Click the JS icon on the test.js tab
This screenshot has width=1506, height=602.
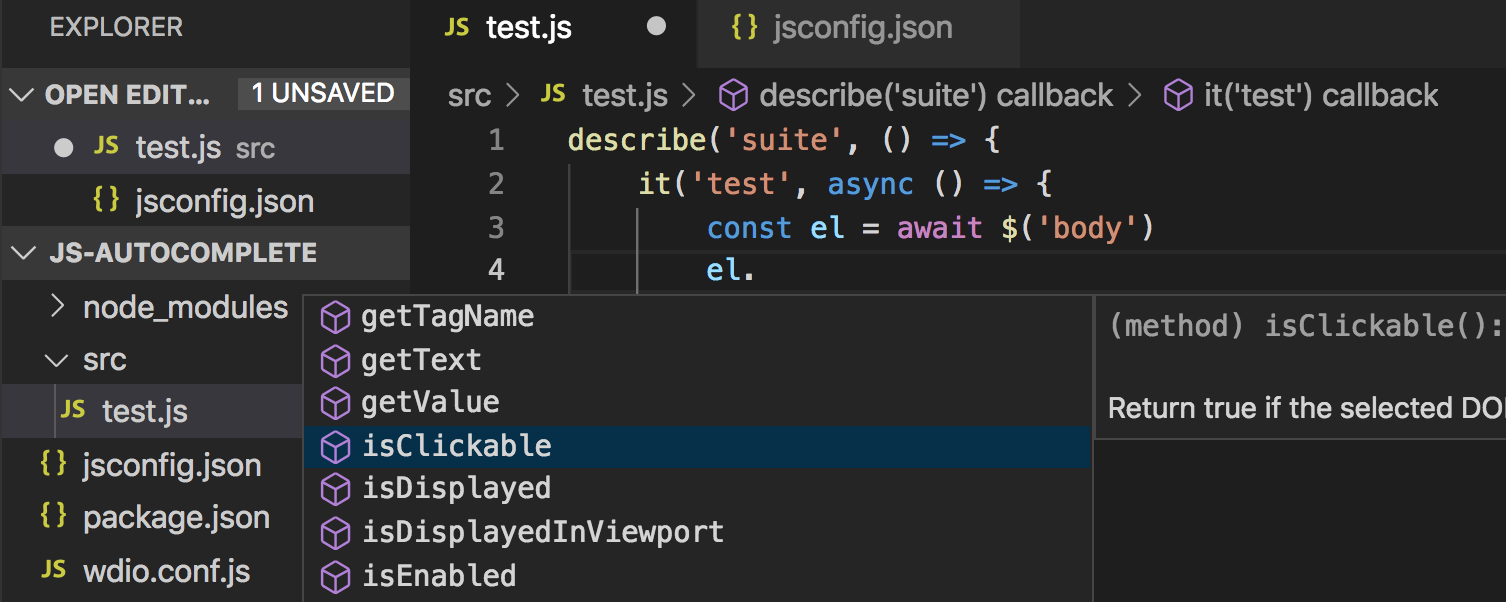point(456,28)
